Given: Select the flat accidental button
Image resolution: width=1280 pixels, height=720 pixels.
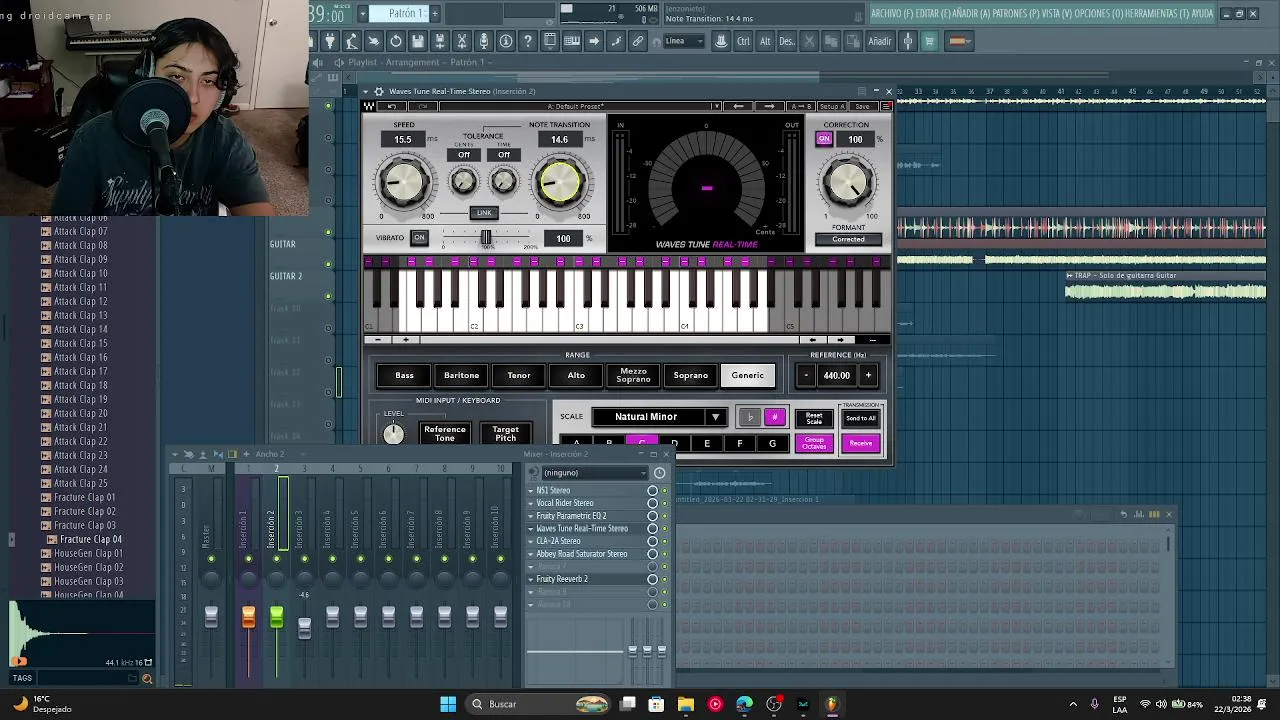Looking at the screenshot, I should pos(749,417).
